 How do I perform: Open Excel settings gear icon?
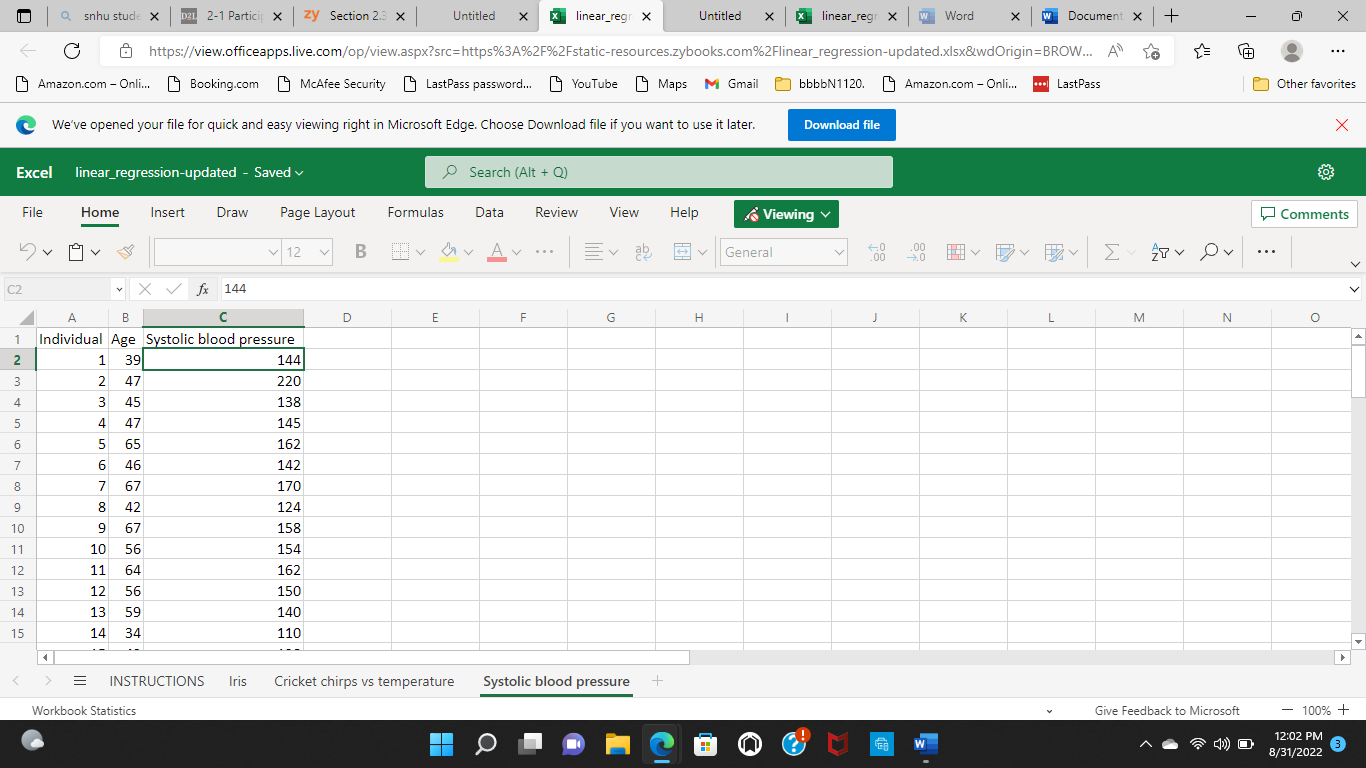1326,172
